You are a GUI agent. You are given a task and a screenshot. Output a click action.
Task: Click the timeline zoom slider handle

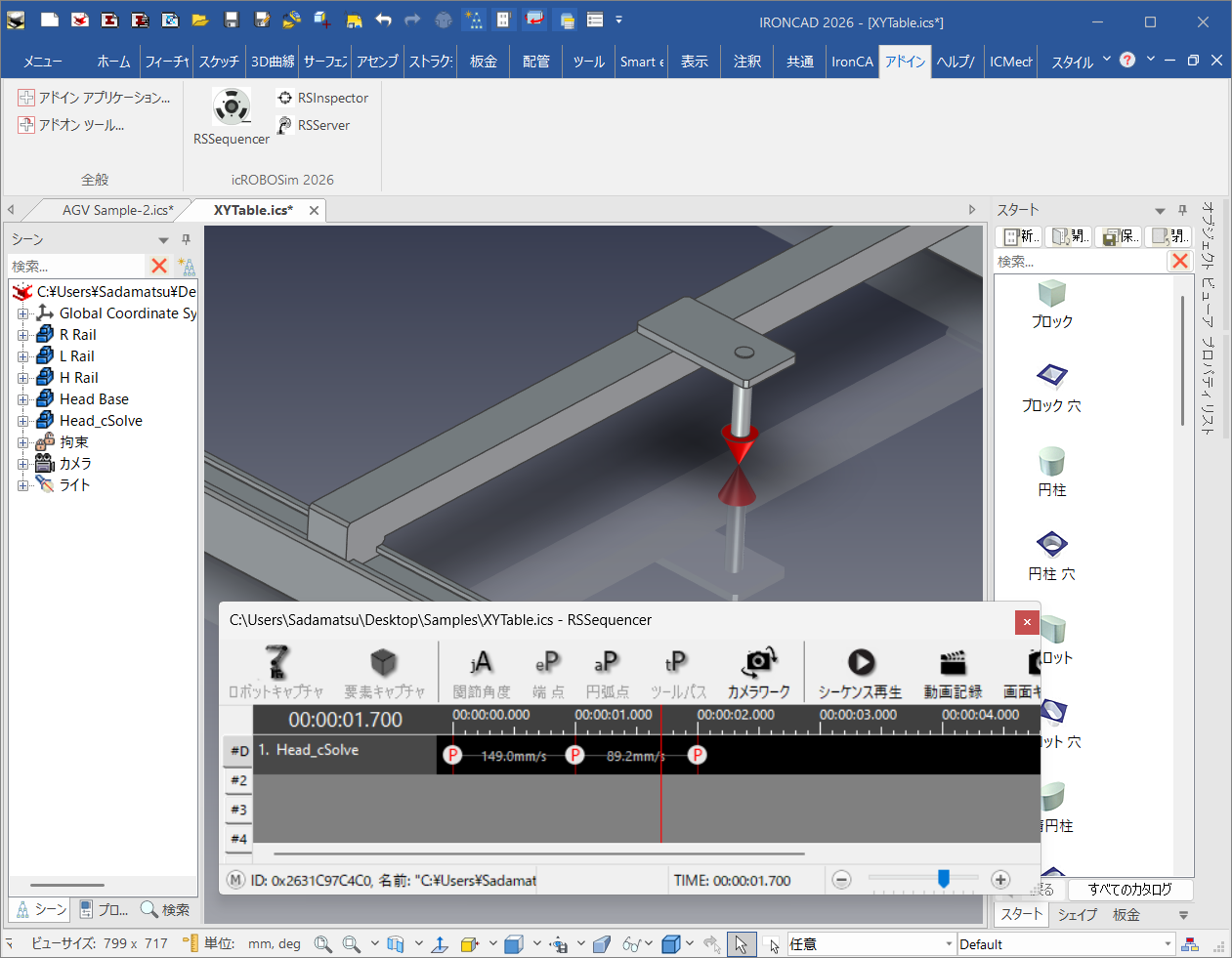click(944, 879)
